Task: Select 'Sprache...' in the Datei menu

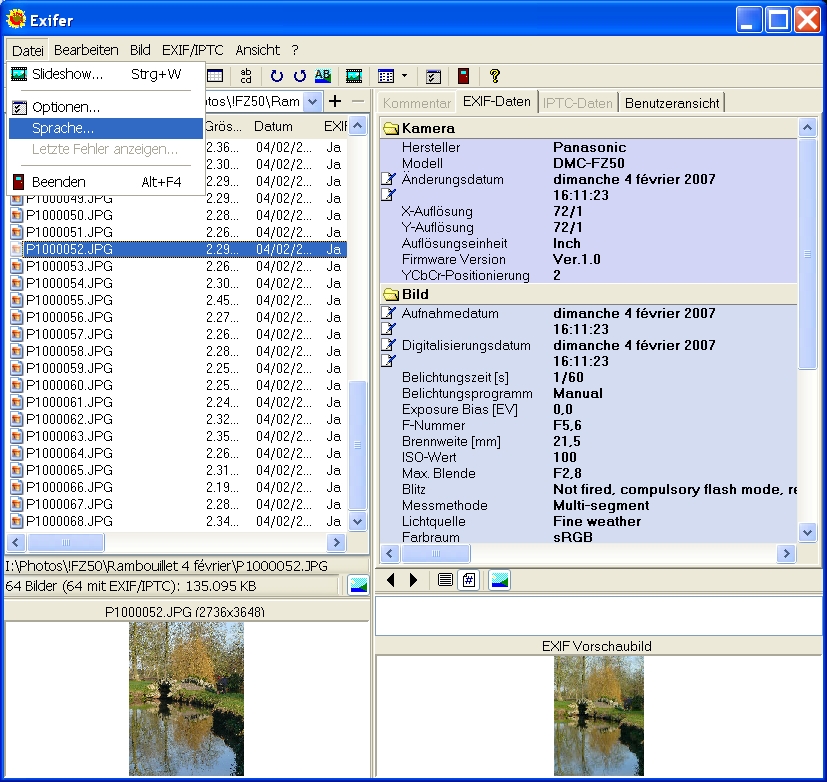Action: click(x=63, y=128)
